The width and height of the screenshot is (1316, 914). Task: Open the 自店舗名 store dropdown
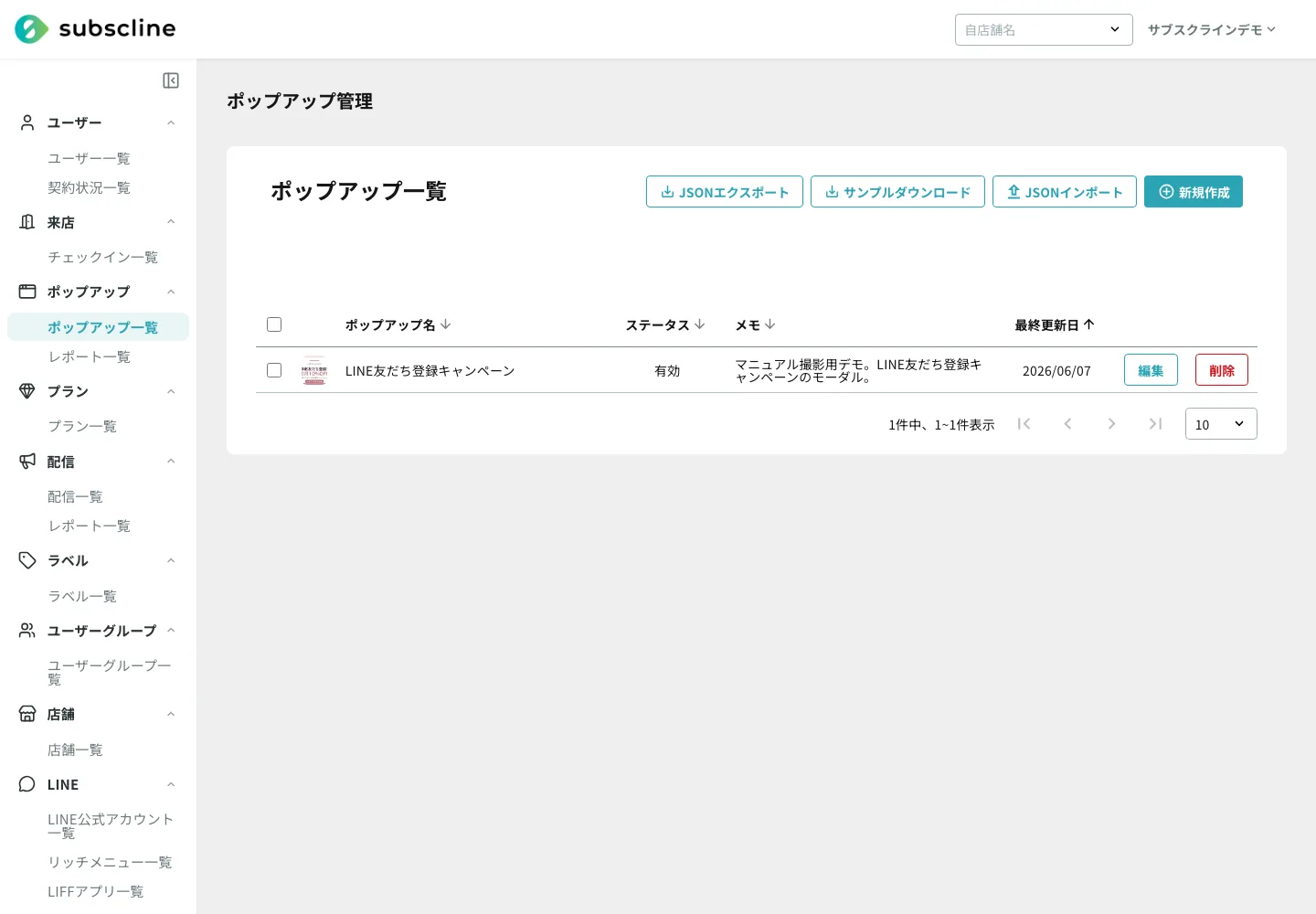click(1044, 29)
